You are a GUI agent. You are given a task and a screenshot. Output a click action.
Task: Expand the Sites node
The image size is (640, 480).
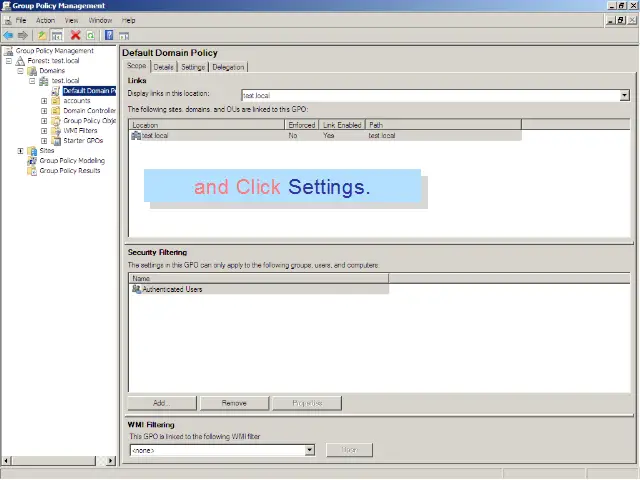click(x=20, y=151)
